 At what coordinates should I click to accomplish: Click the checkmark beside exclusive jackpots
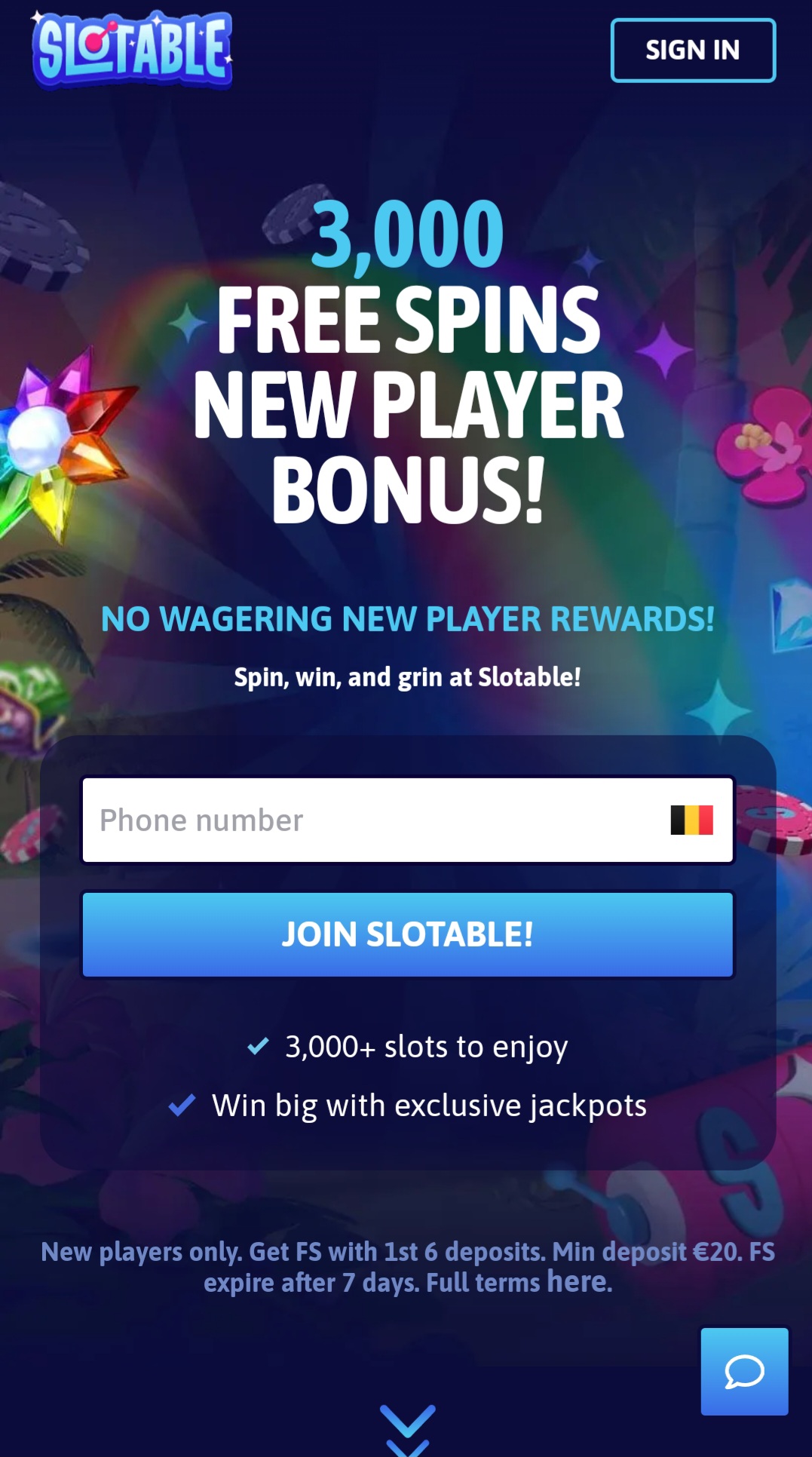[x=182, y=1105]
